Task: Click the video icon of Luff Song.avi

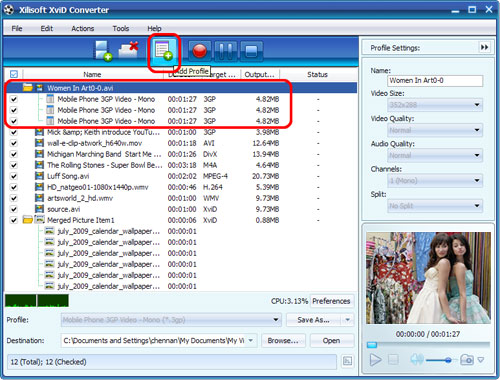Action: (39, 176)
